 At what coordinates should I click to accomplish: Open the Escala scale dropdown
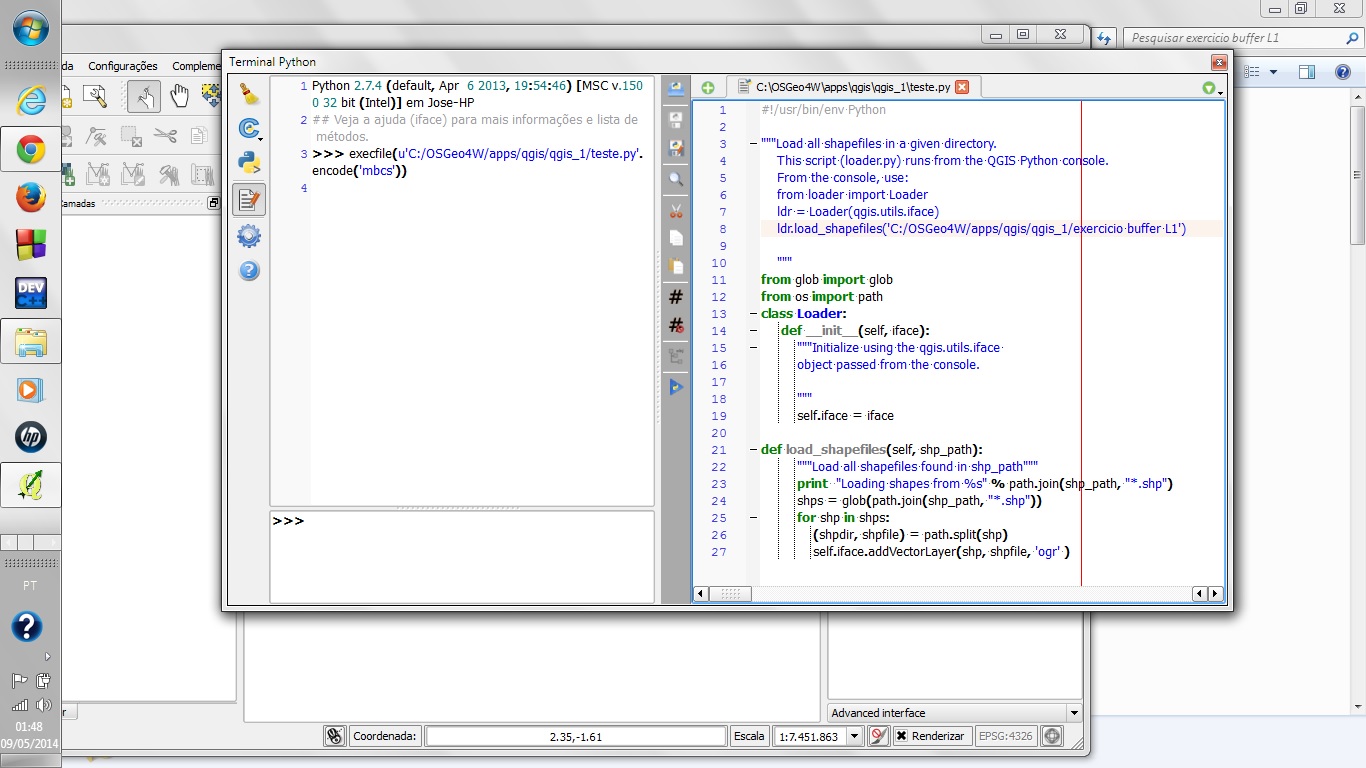click(x=854, y=736)
